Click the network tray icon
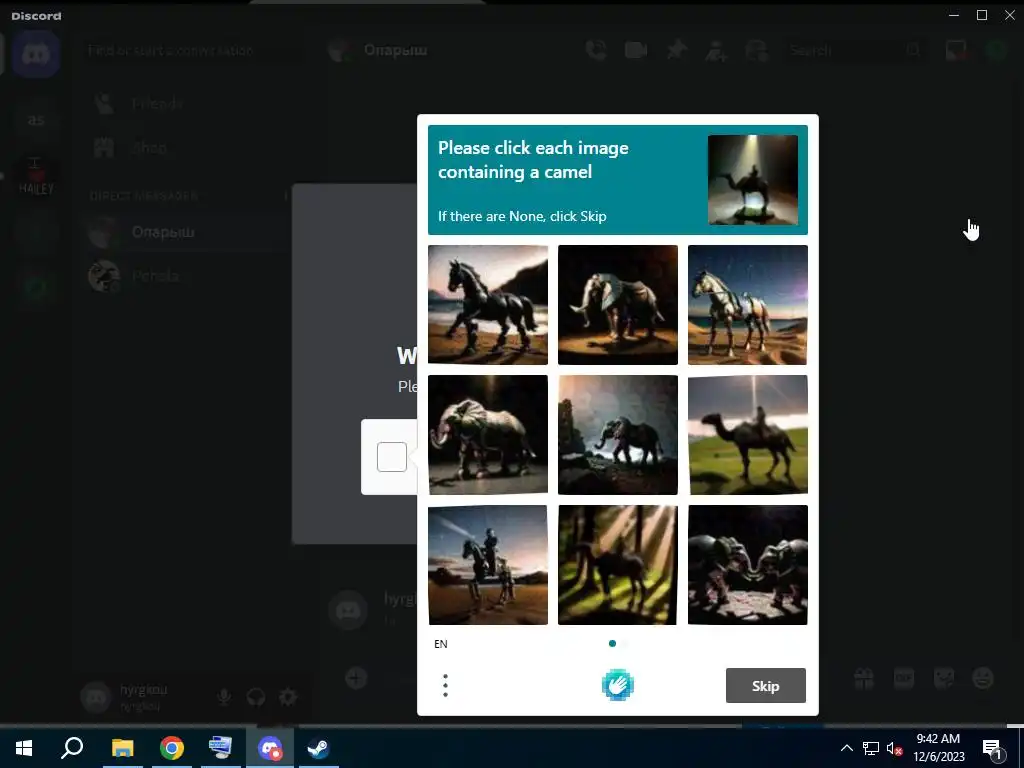 pyautogui.click(x=871, y=748)
